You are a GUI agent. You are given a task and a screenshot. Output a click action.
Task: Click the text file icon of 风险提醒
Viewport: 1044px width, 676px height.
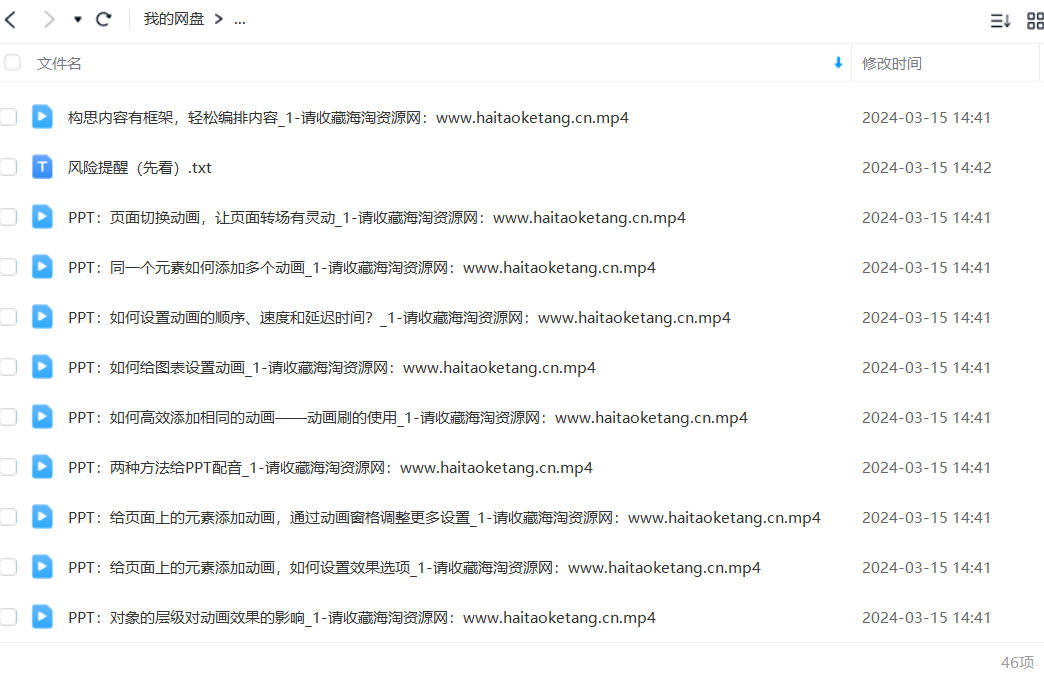(x=42, y=167)
